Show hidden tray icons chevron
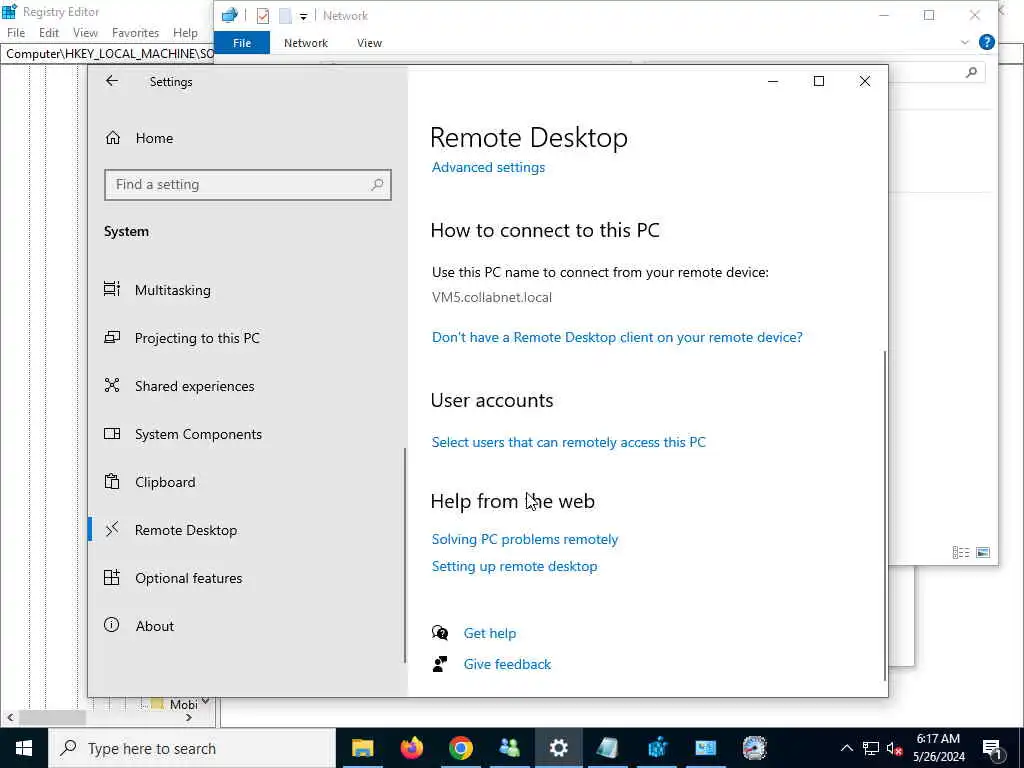 click(x=846, y=748)
